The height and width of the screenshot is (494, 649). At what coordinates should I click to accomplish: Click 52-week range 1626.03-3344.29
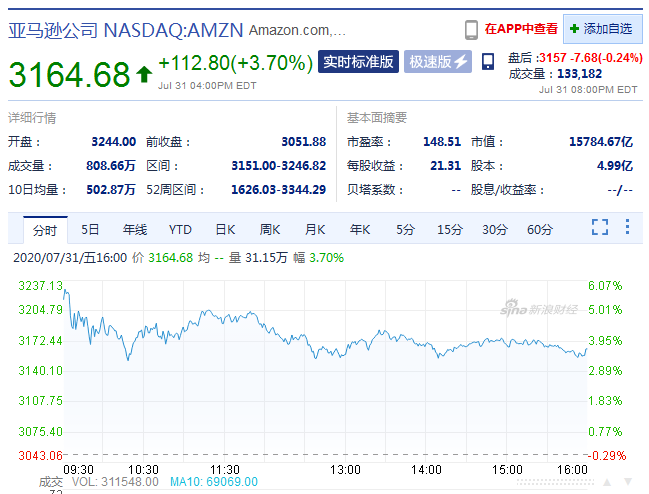point(279,190)
